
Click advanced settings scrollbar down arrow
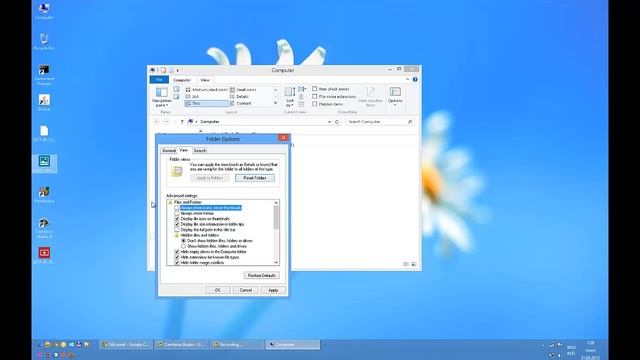point(276,262)
